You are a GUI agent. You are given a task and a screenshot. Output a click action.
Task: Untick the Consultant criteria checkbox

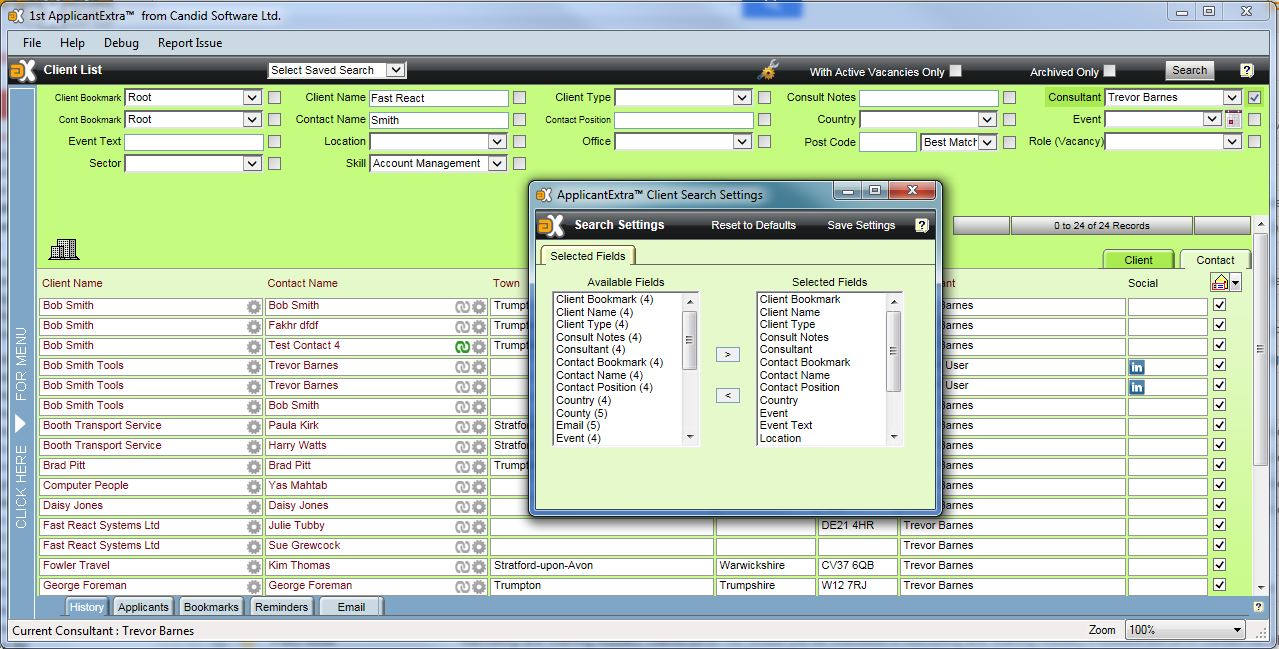[x=1254, y=98]
